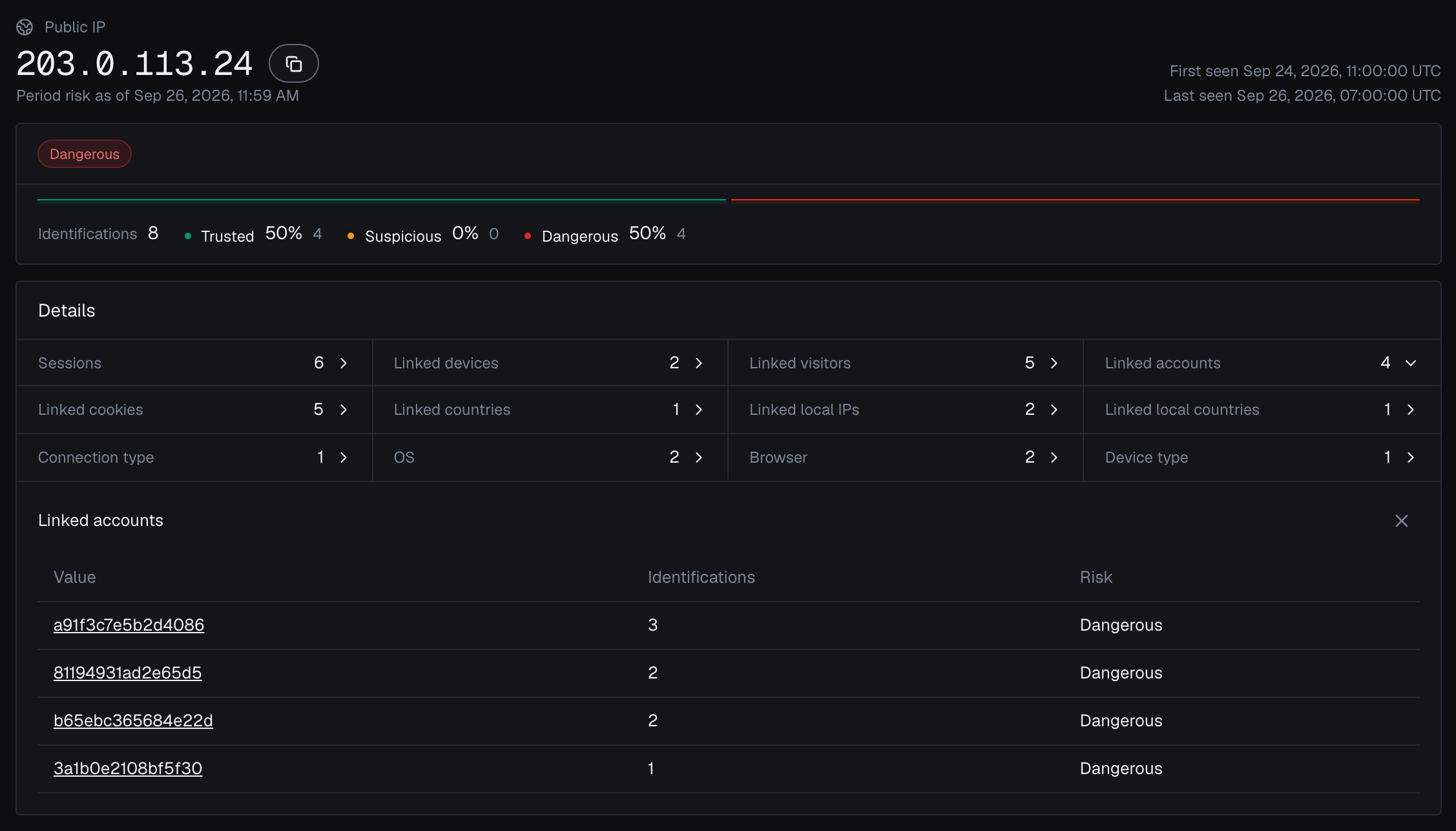Click the Value column header
This screenshot has height=831, width=1456.
coord(74,577)
